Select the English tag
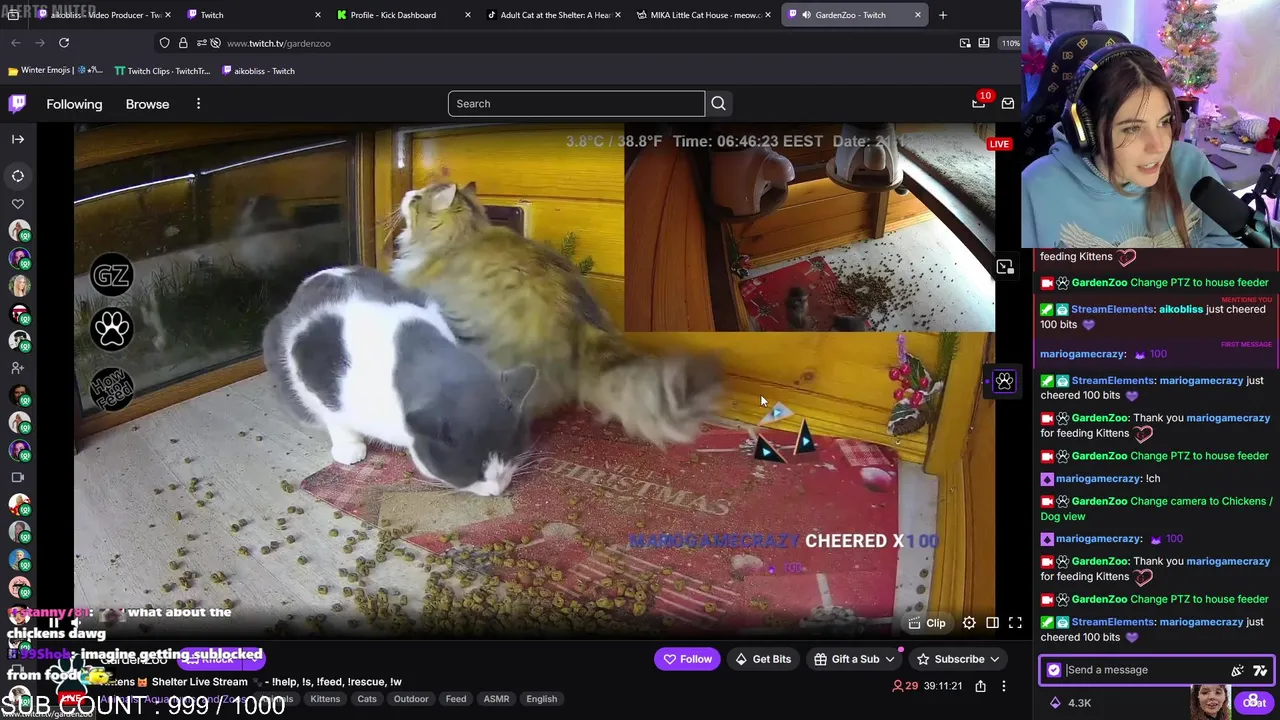This screenshot has width=1280, height=720. (x=542, y=699)
